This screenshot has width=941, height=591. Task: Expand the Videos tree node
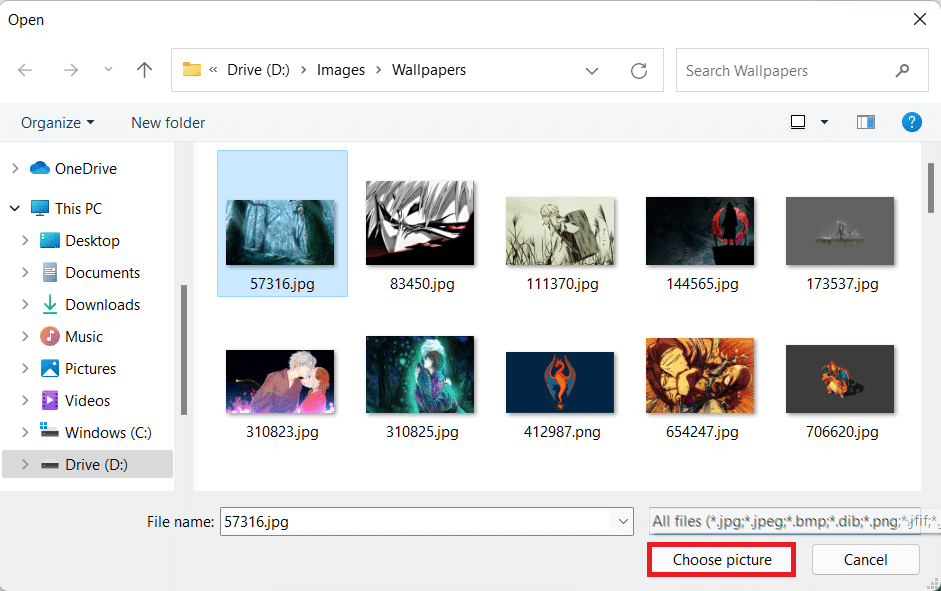(x=25, y=400)
